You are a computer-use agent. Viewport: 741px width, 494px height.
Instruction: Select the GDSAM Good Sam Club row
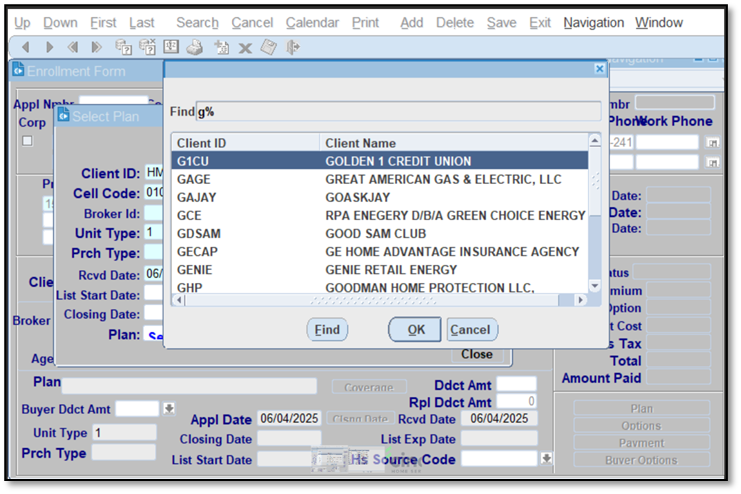pos(380,234)
